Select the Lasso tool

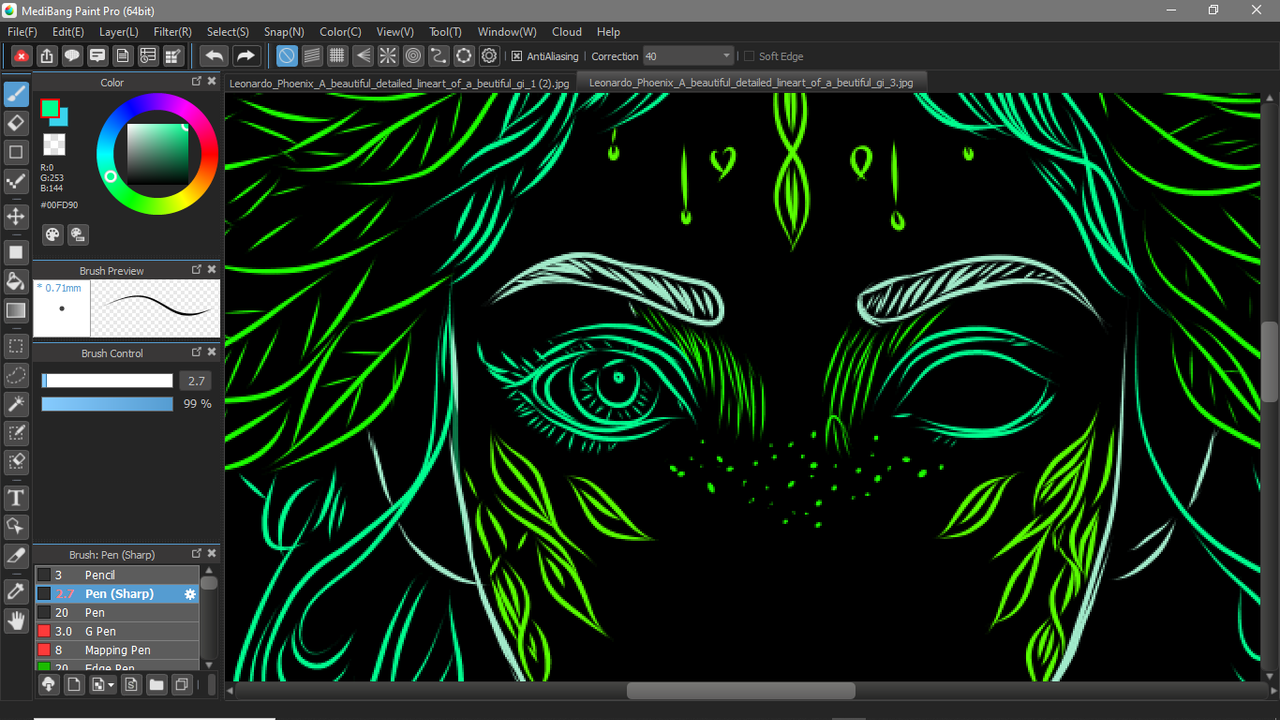click(x=16, y=375)
